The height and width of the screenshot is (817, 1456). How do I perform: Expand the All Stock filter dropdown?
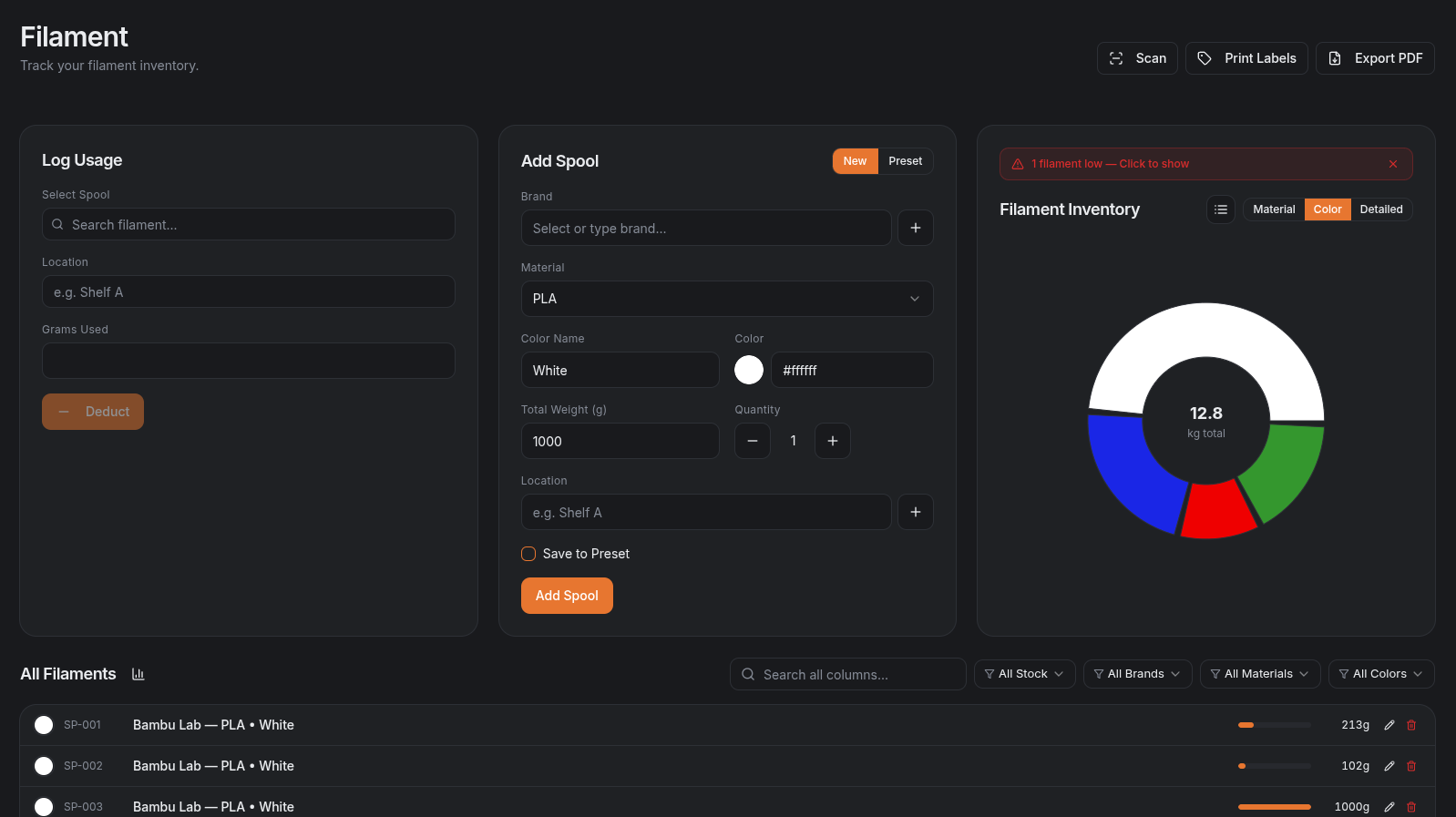(1024, 674)
